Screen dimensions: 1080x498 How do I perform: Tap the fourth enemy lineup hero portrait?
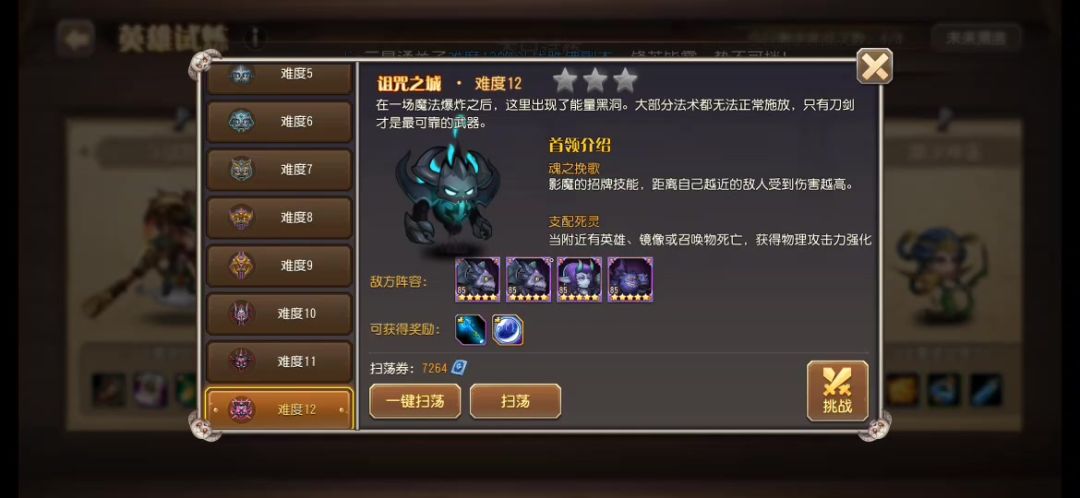click(630, 280)
